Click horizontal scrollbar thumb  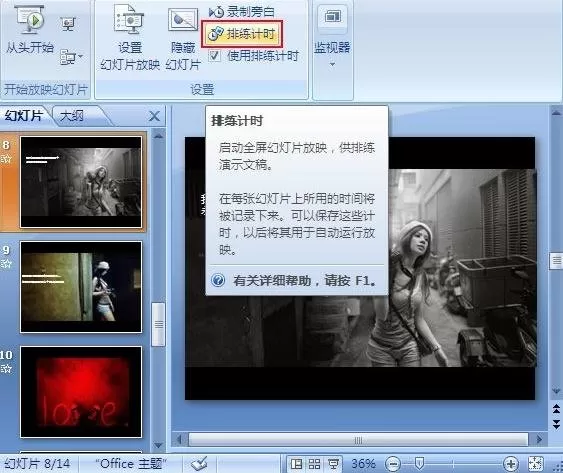358,440
